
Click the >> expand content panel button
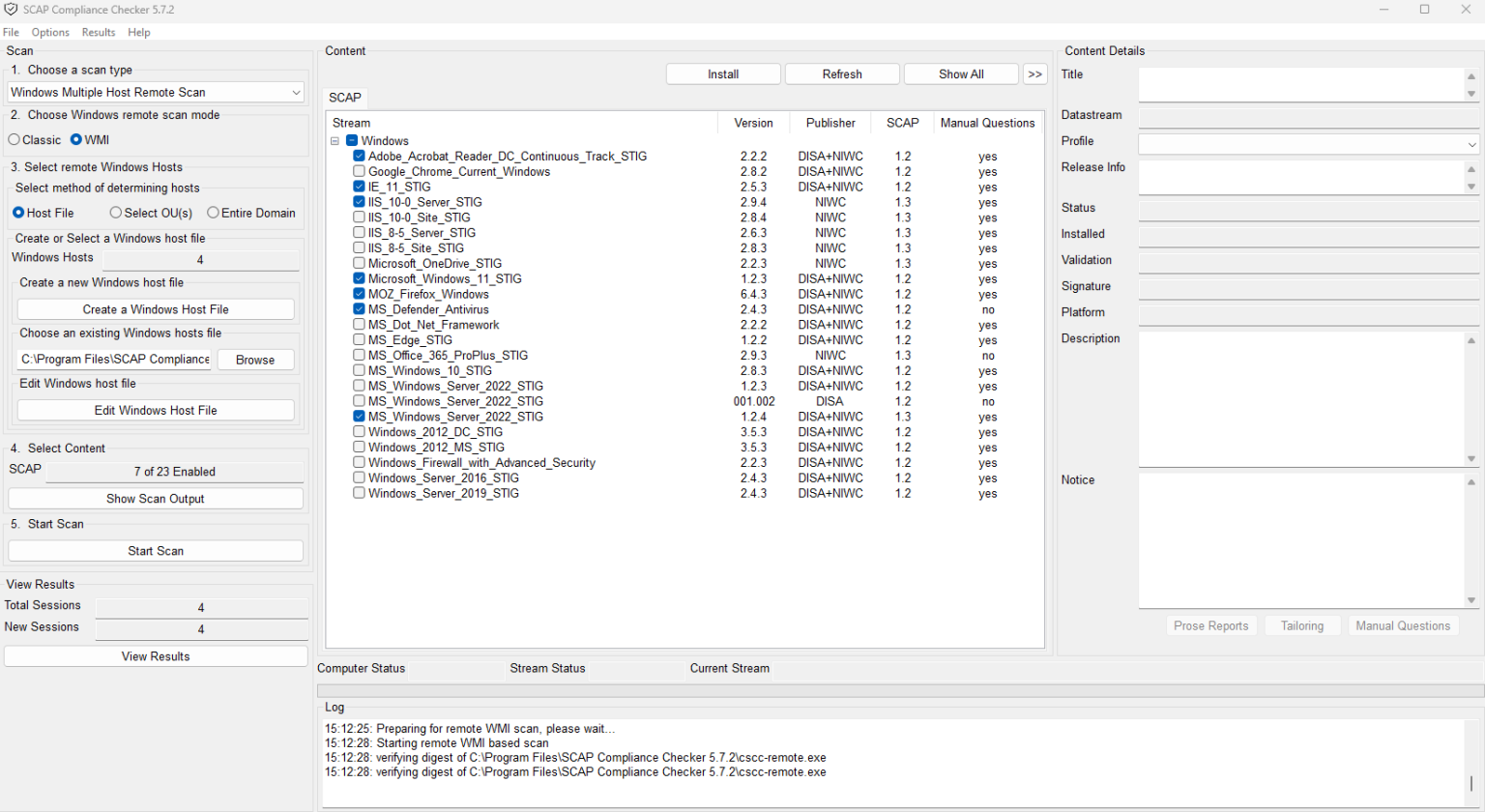pyautogui.click(x=1034, y=74)
